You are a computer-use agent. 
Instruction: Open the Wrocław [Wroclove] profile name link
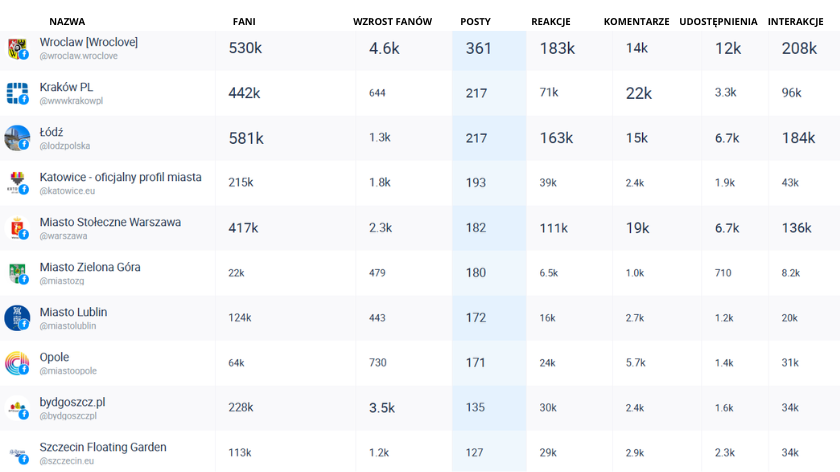[89, 42]
